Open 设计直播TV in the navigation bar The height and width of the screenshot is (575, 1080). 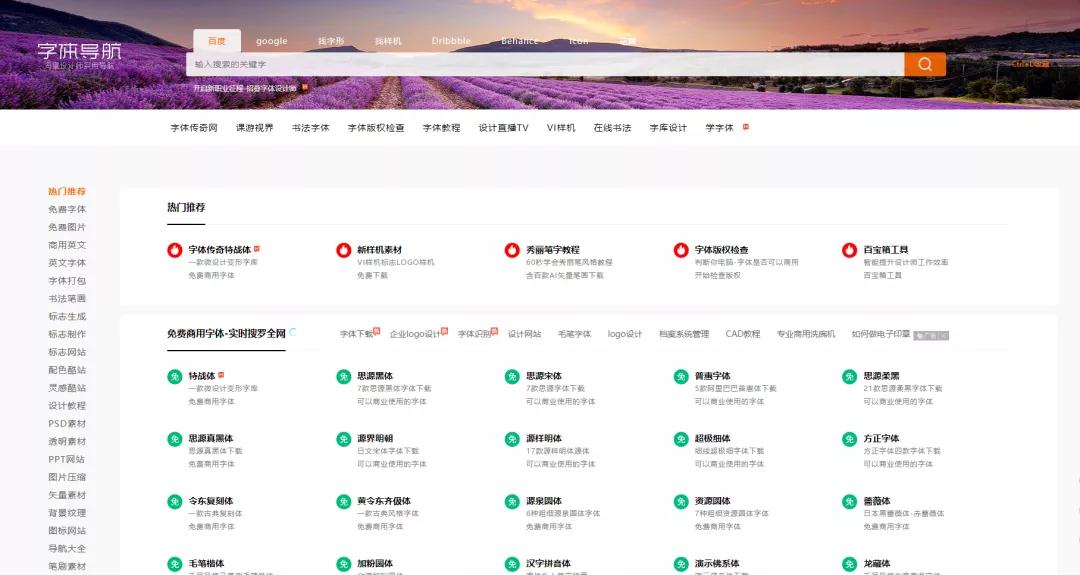[x=503, y=128]
